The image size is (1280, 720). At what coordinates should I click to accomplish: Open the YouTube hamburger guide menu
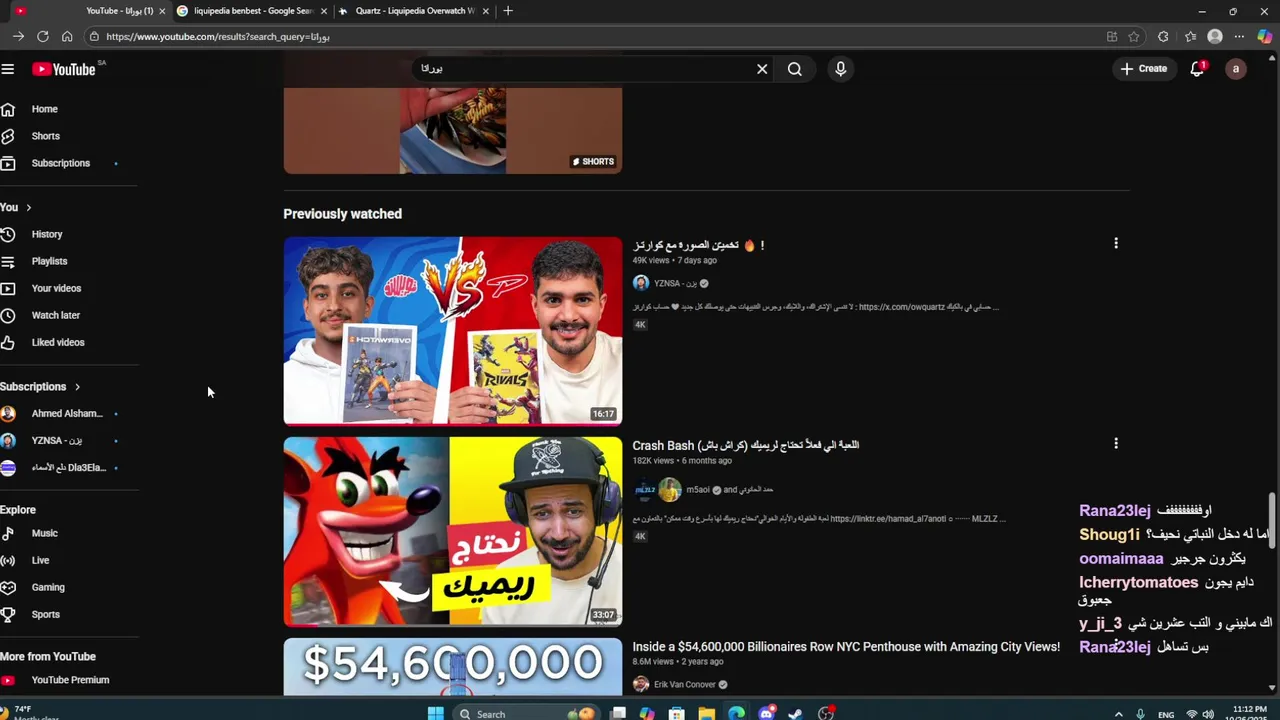pyautogui.click(x=8, y=69)
